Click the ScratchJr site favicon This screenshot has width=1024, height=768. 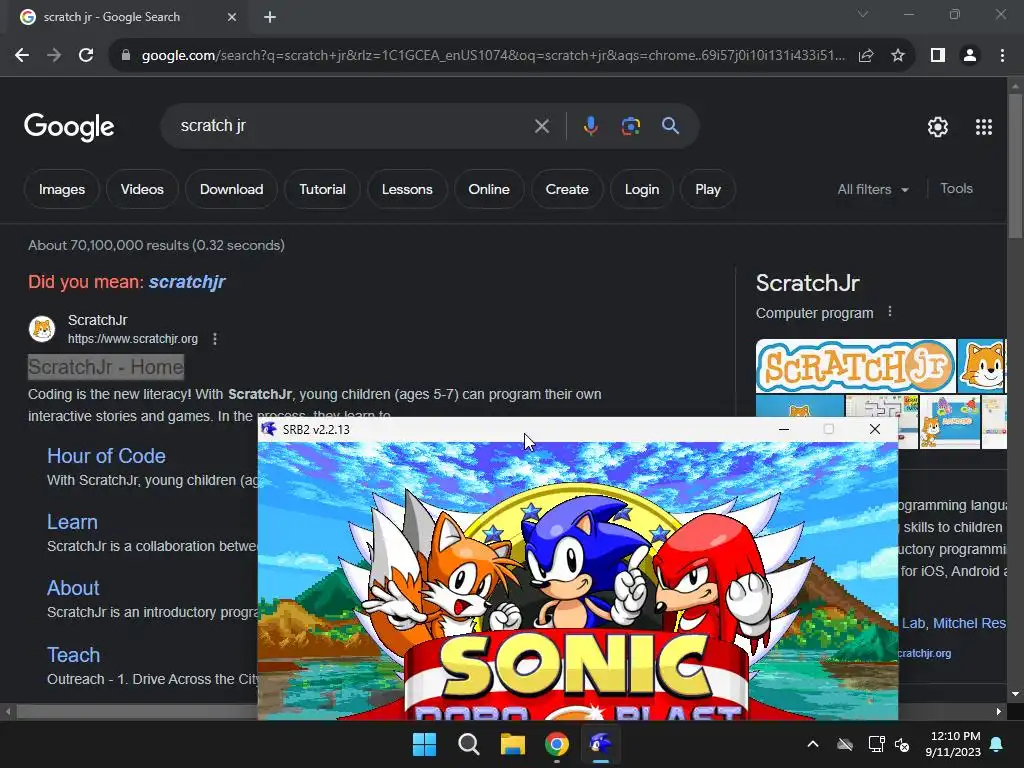pyautogui.click(x=42, y=328)
